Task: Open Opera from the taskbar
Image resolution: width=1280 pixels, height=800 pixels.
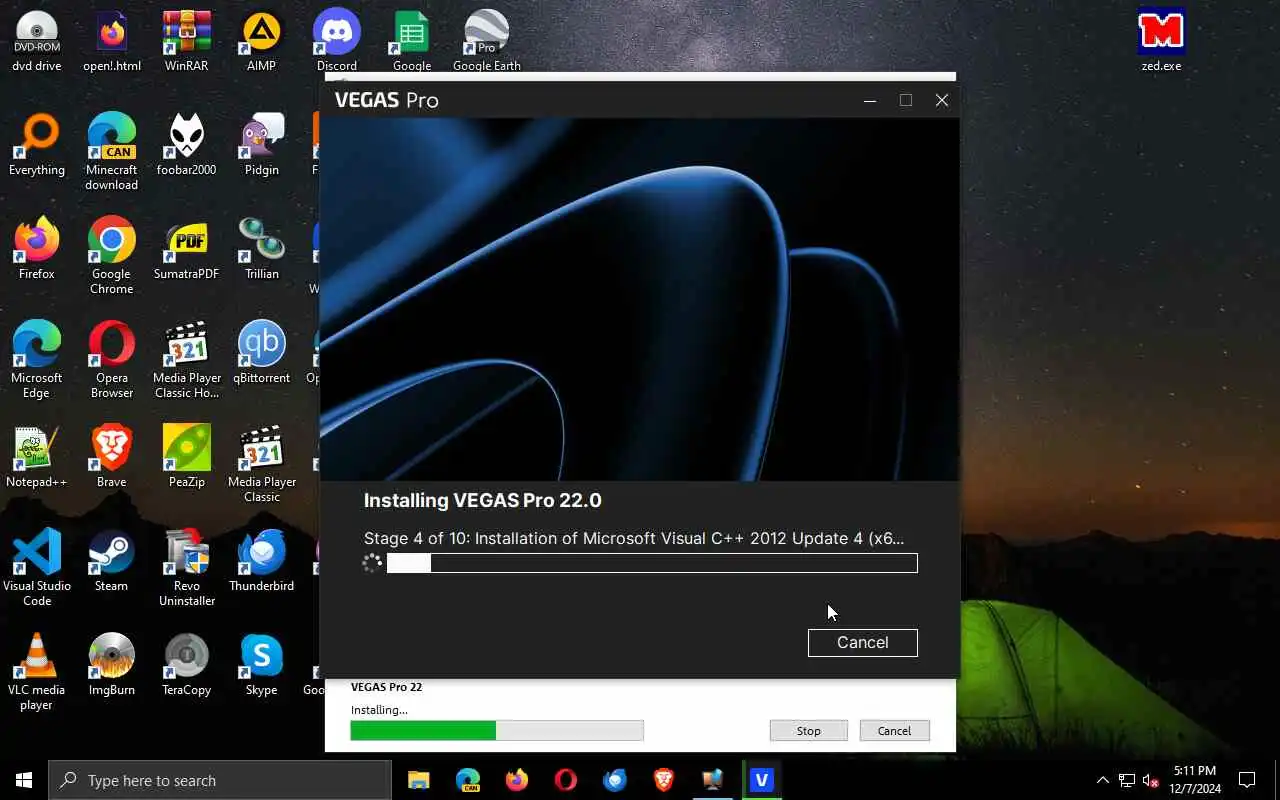Action: pos(566,780)
